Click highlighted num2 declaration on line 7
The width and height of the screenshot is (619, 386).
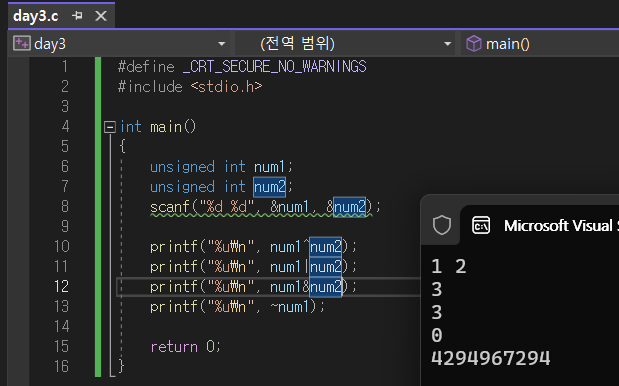pyautogui.click(x=269, y=187)
